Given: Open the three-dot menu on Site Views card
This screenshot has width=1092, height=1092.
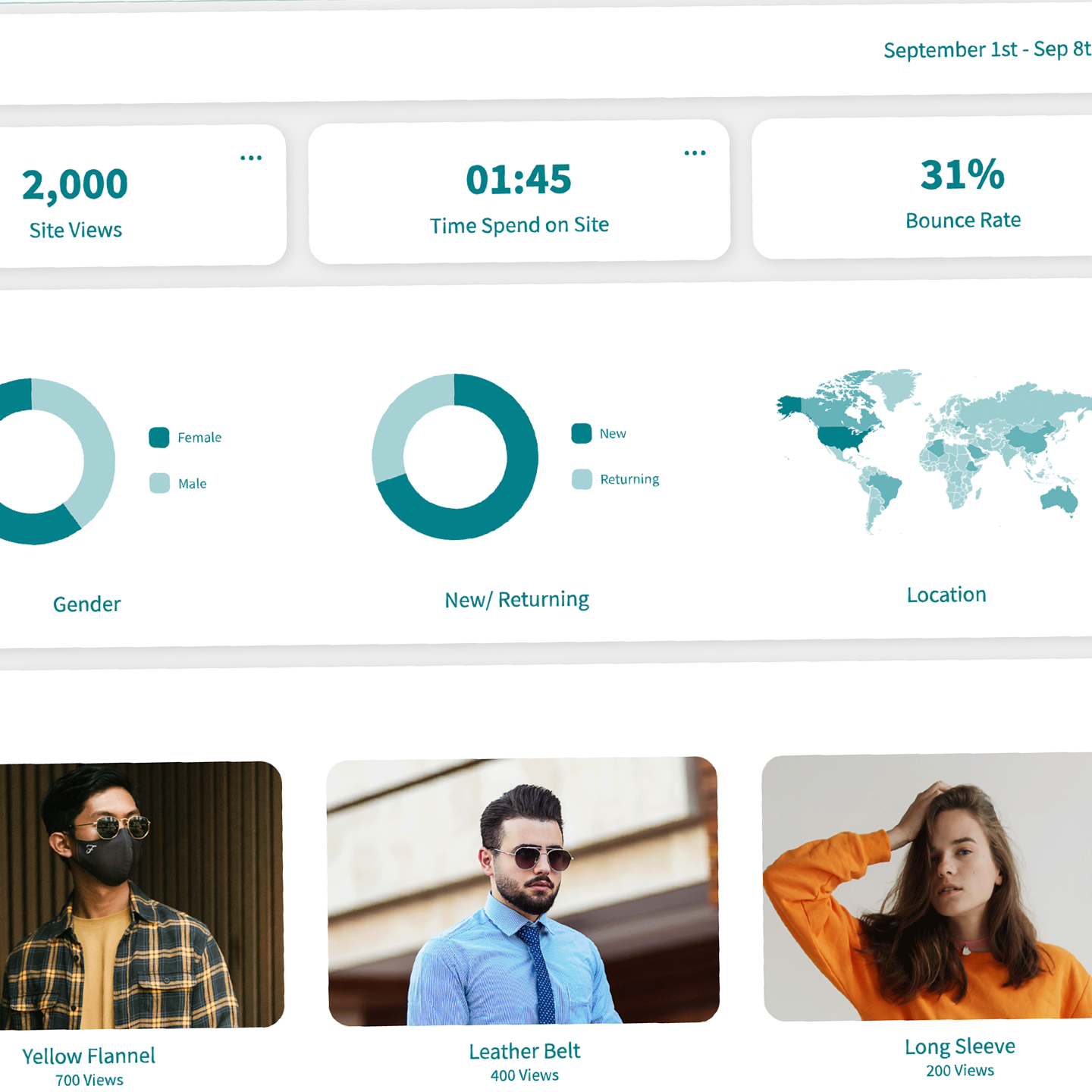Looking at the screenshot, I should (x=251, y=158).
